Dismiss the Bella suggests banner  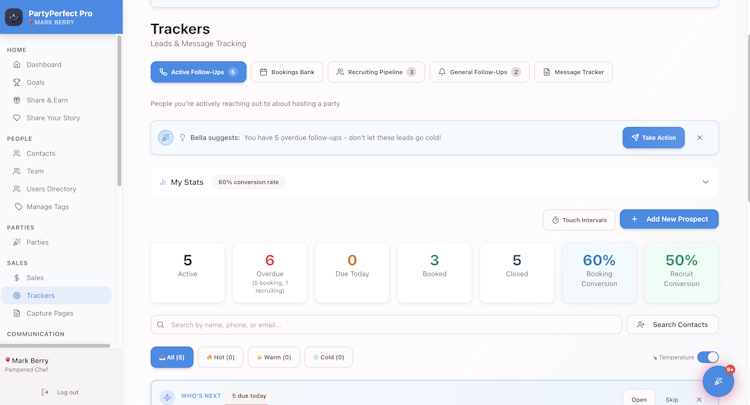pyautogui.click(x=699, y=138)
